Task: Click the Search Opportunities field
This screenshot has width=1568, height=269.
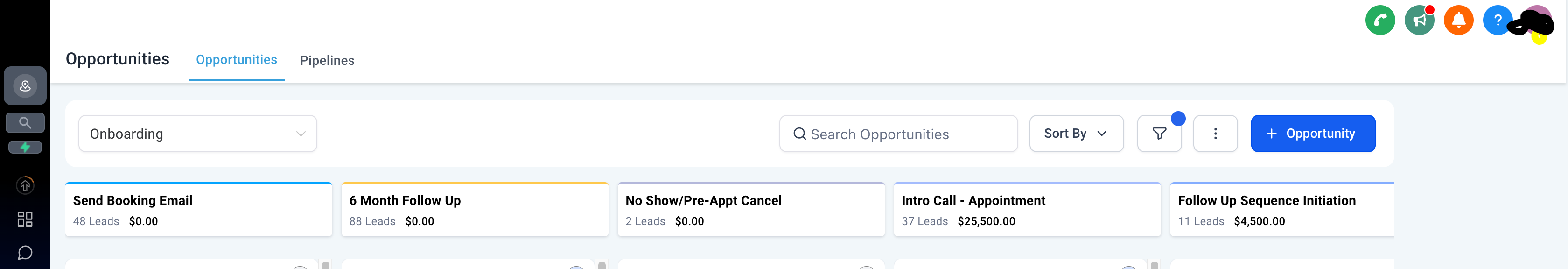Action: click(898, 134)
